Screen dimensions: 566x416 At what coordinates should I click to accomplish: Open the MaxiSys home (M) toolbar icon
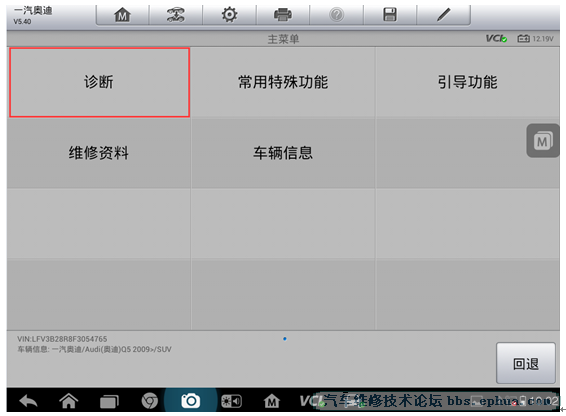pos(122,15)
